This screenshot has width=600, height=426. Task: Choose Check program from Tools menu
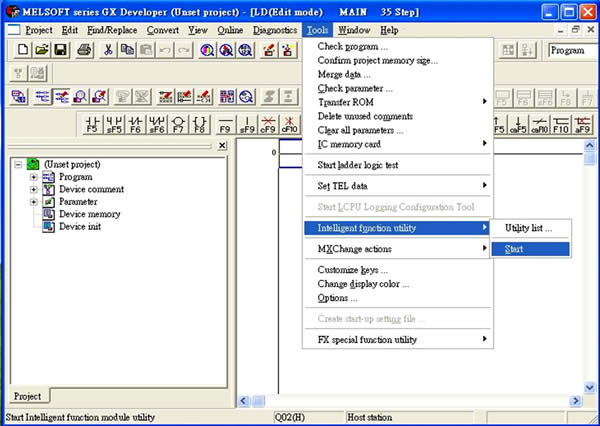(x=352, y=47)
